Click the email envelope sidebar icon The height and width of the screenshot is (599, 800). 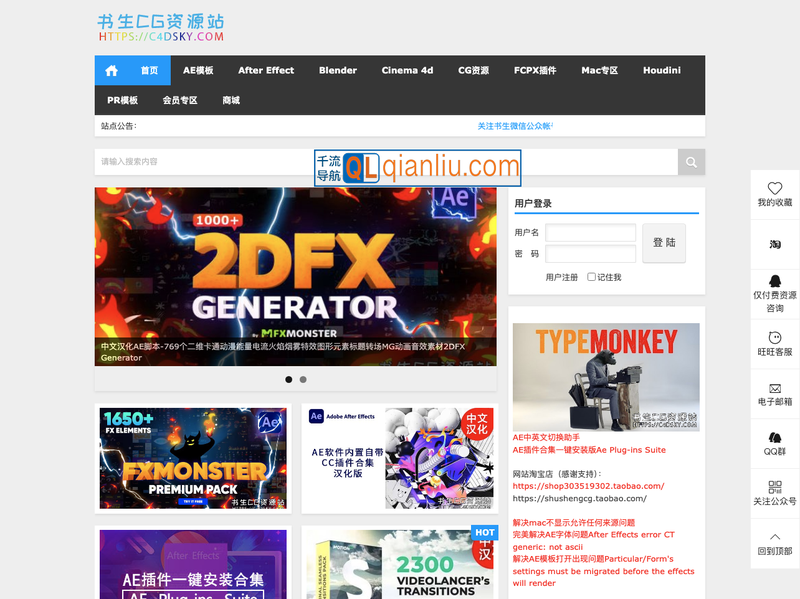tap(775, 388)
